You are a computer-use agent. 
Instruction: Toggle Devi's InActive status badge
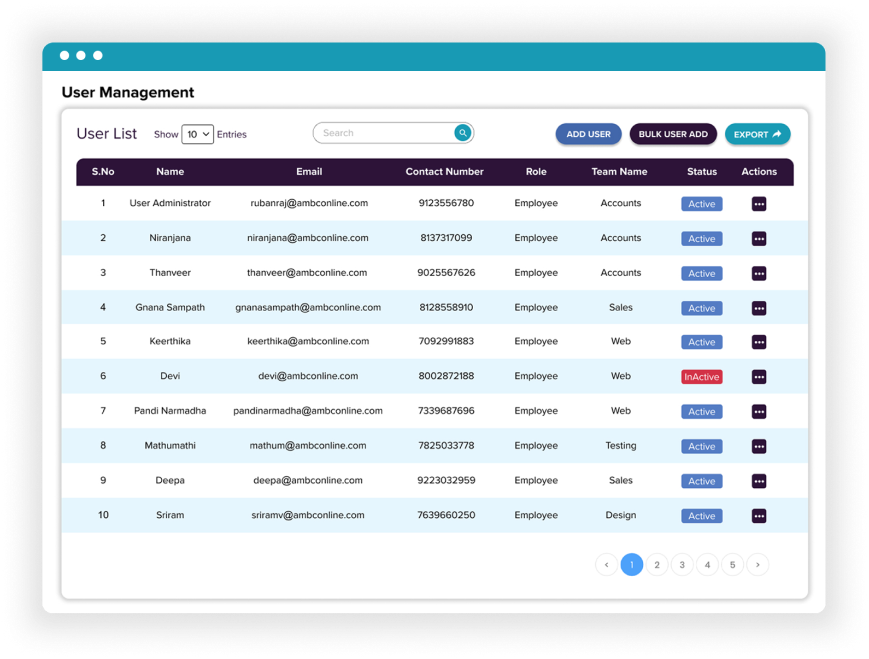click(701, 376)
